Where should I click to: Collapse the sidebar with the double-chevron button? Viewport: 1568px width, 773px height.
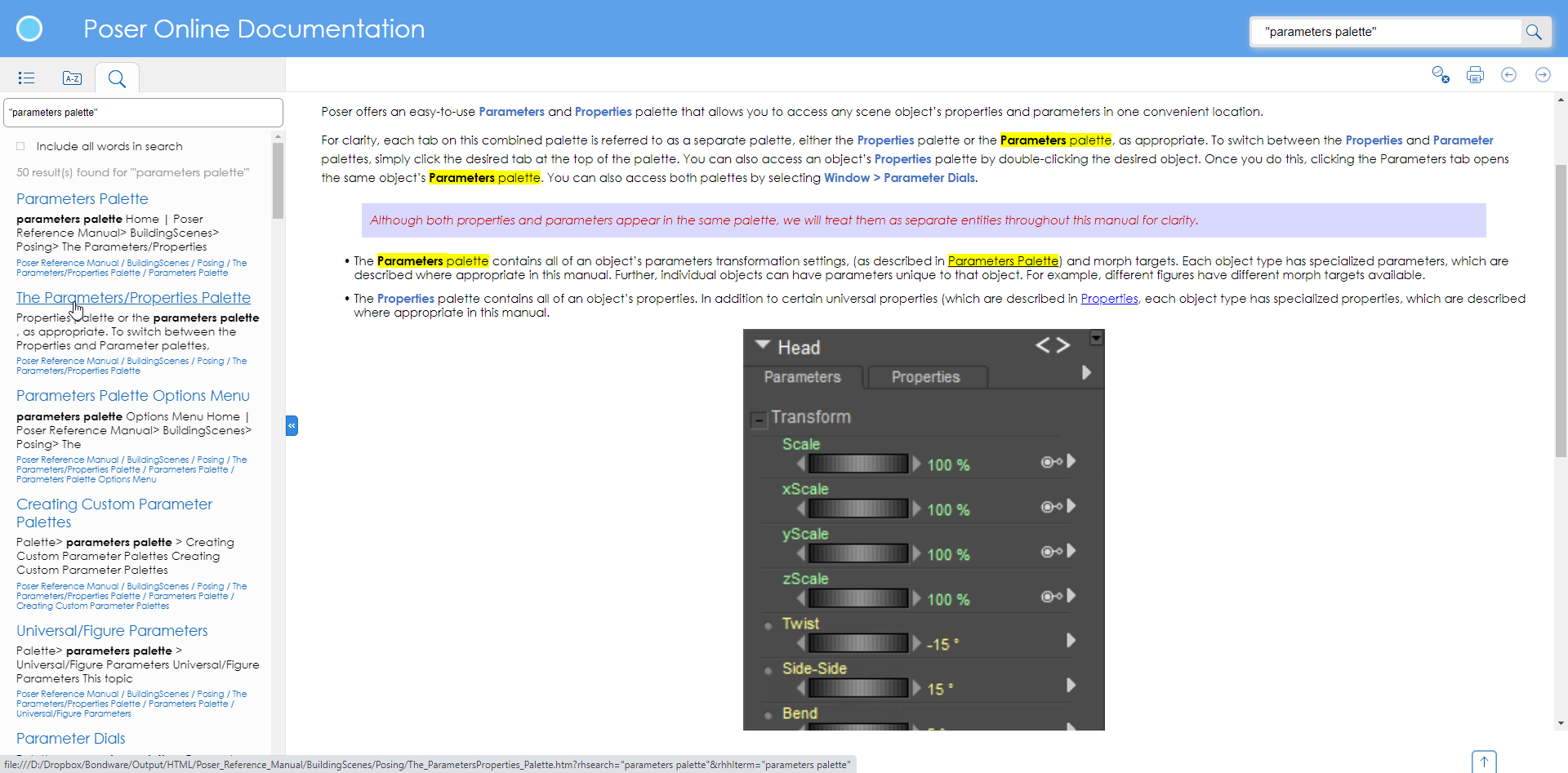click(292, 425)
